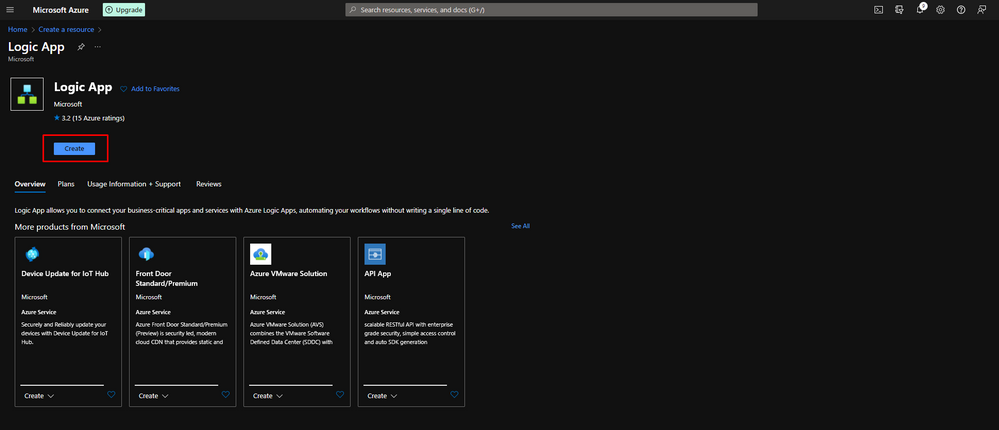Click the rating star icon
999x430 pixels.
57,118
